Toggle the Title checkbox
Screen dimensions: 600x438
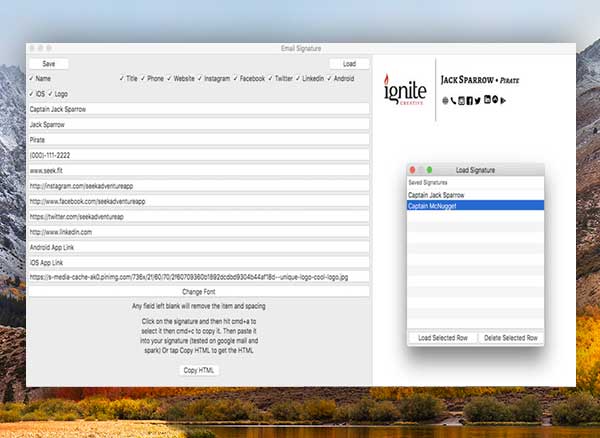pos(122,78)
